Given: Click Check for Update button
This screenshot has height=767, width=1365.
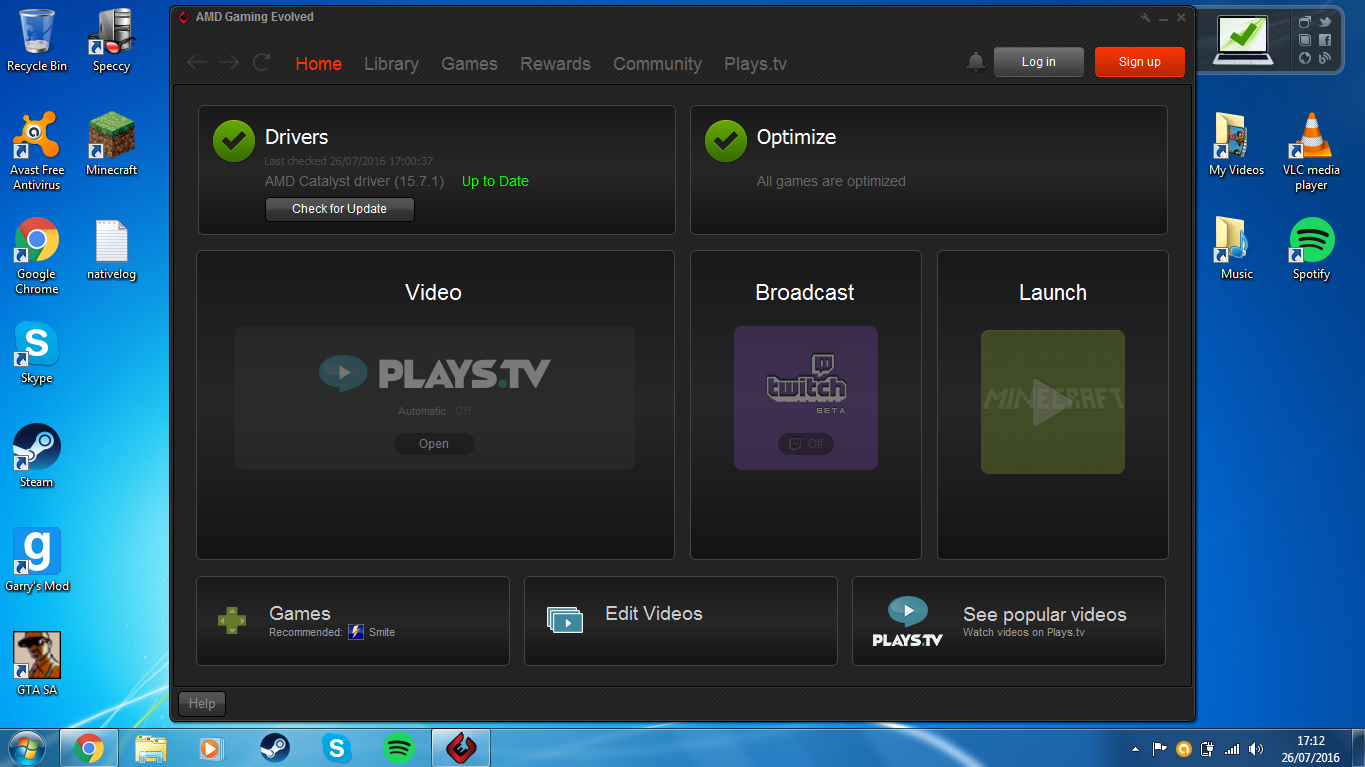Looking at the screenshot, I should point(339,209).
